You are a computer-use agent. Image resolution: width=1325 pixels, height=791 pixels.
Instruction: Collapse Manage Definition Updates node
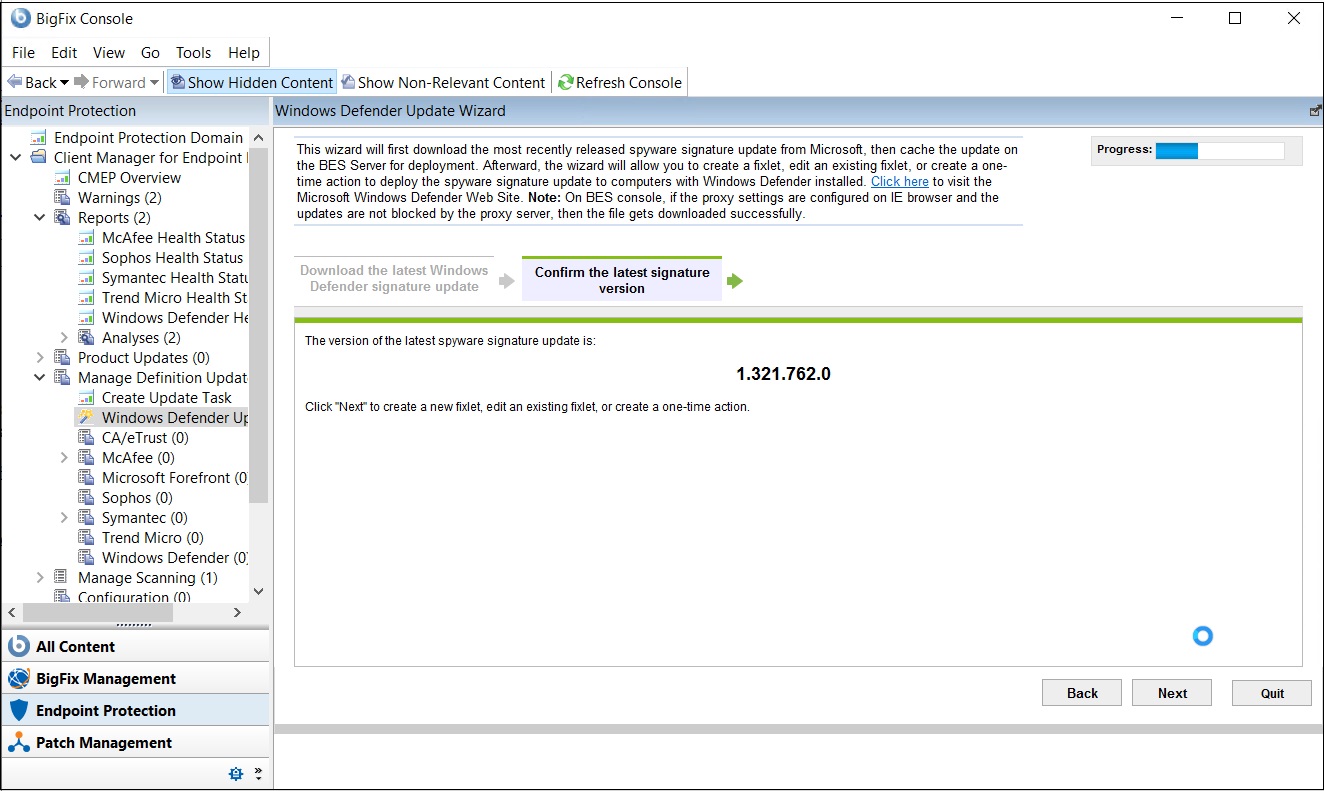point(39,378)
